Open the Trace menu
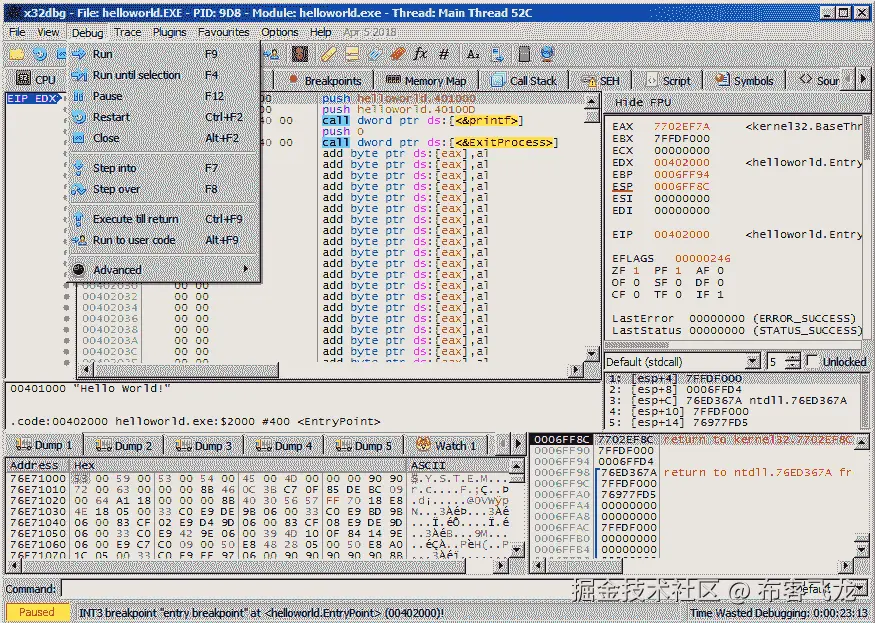This screenshot has height=623, width=875. (x=127, y=32)
